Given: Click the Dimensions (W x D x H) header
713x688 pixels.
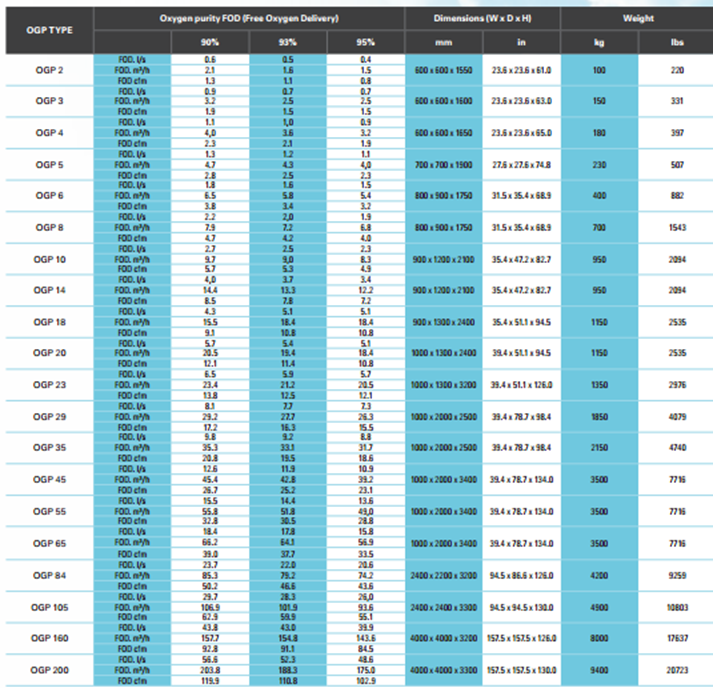Looking at the screenshot, I should click(482, 19).
